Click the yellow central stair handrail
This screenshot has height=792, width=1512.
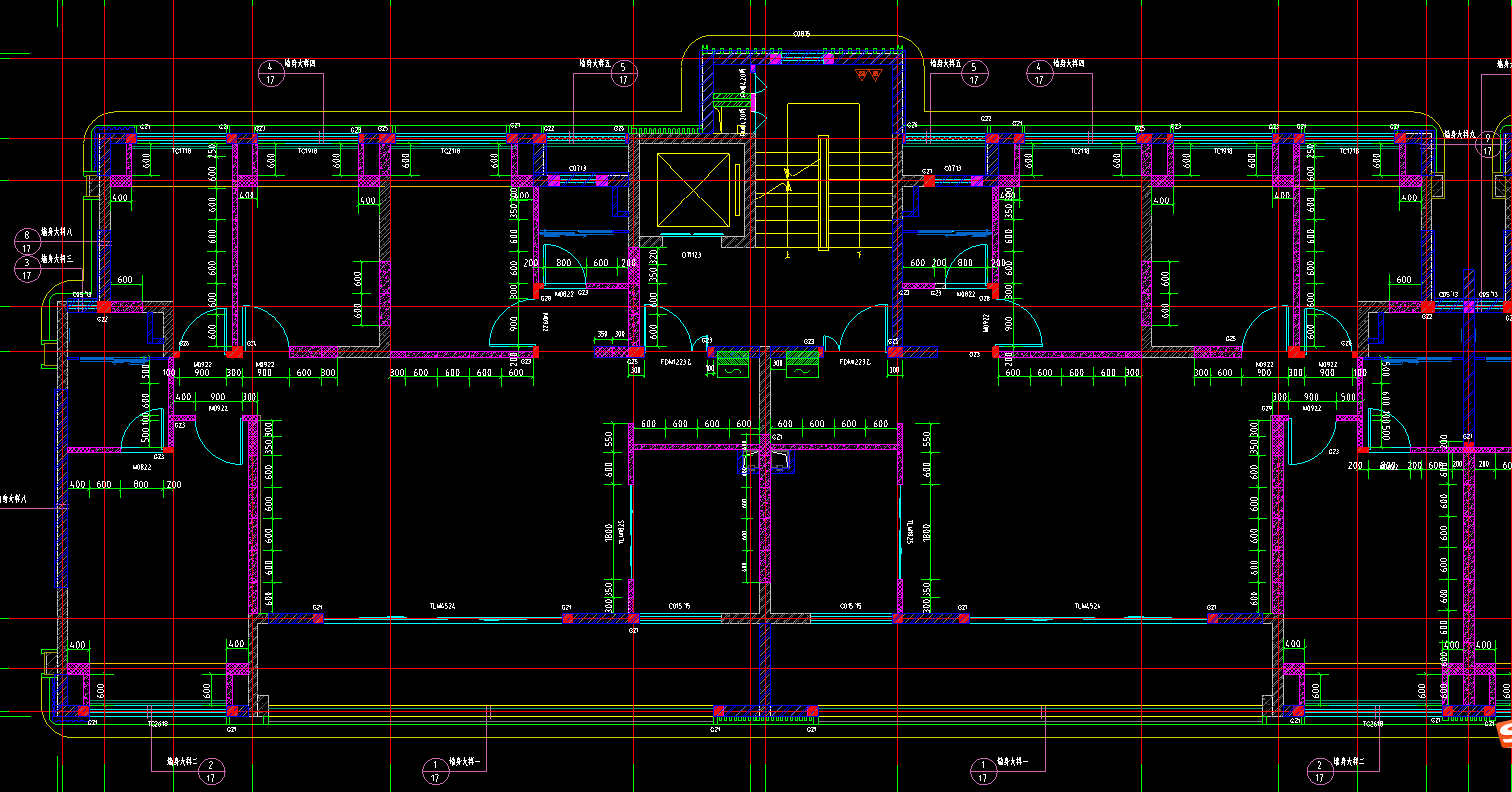click(823, 192)
